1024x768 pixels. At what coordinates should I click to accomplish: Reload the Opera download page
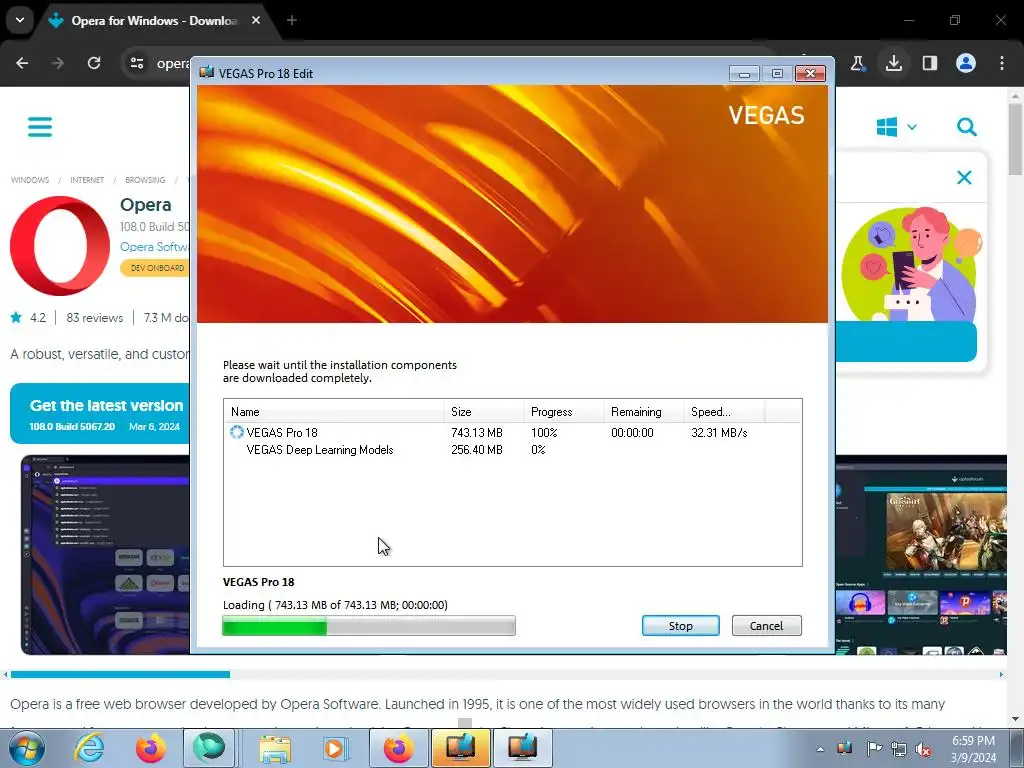point(94,63)
